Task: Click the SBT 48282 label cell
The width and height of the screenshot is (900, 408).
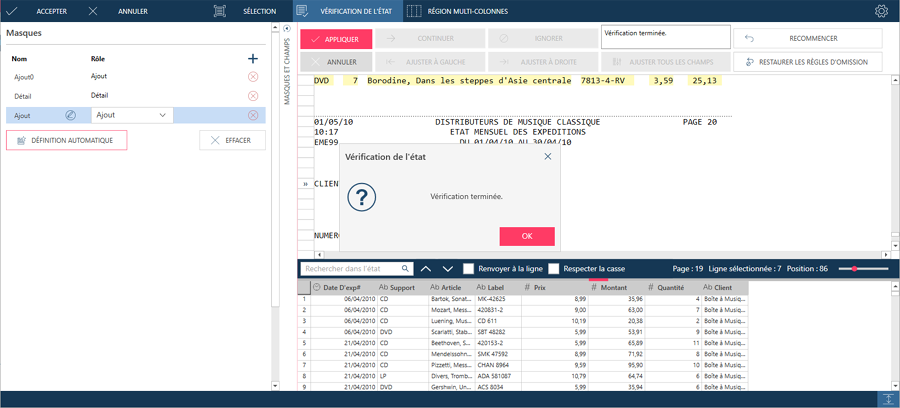Action: [498, 331]
